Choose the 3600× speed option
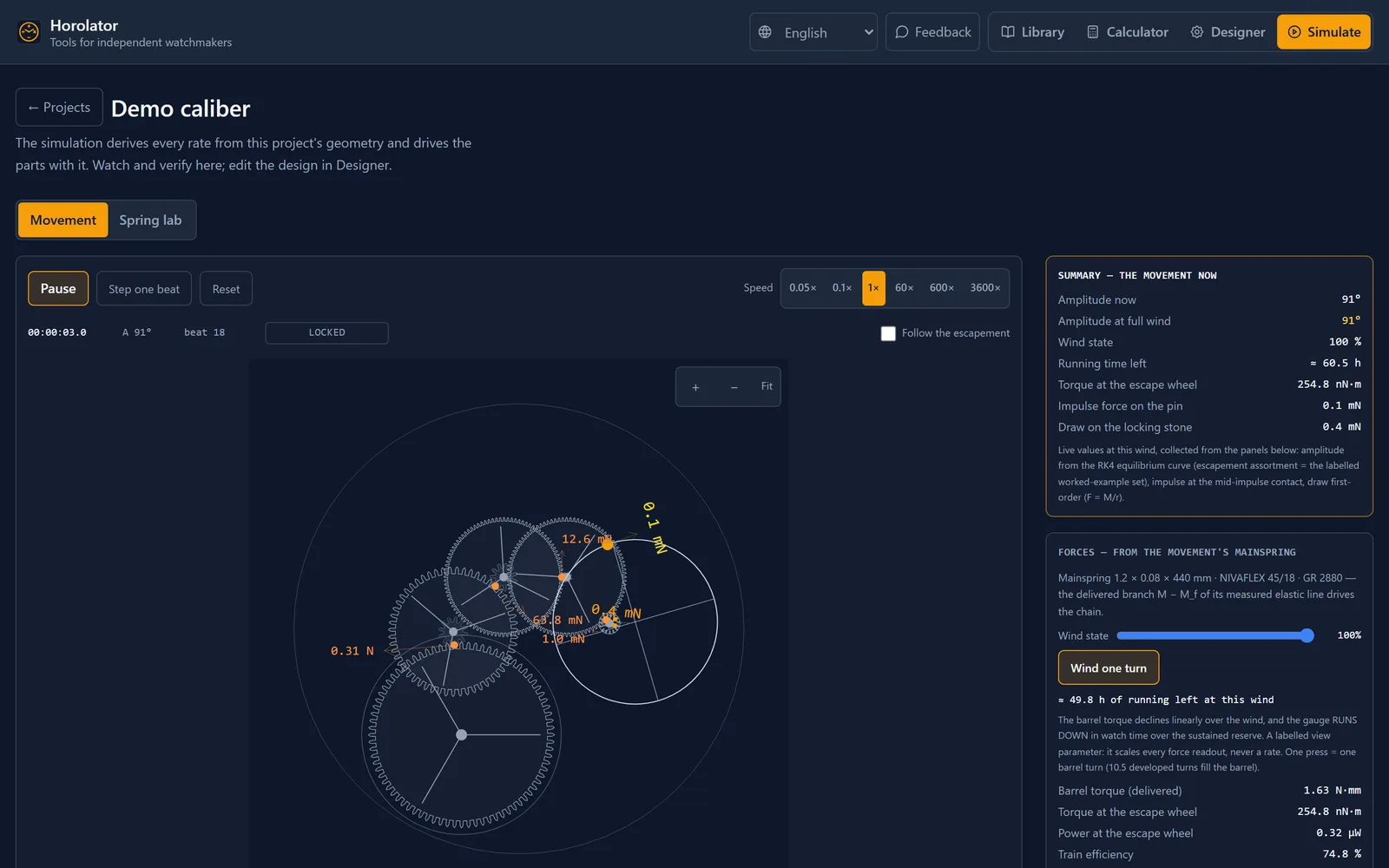 (984, 288)
